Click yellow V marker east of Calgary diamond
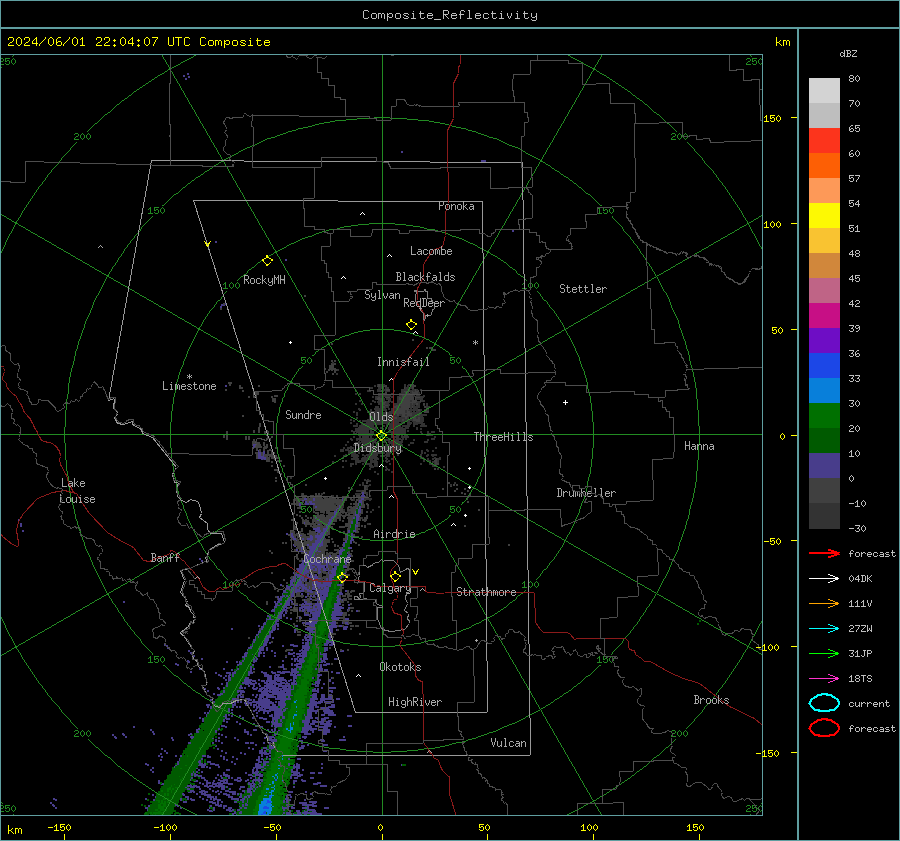This screenshot has height=841, width=900. (416, 572)
